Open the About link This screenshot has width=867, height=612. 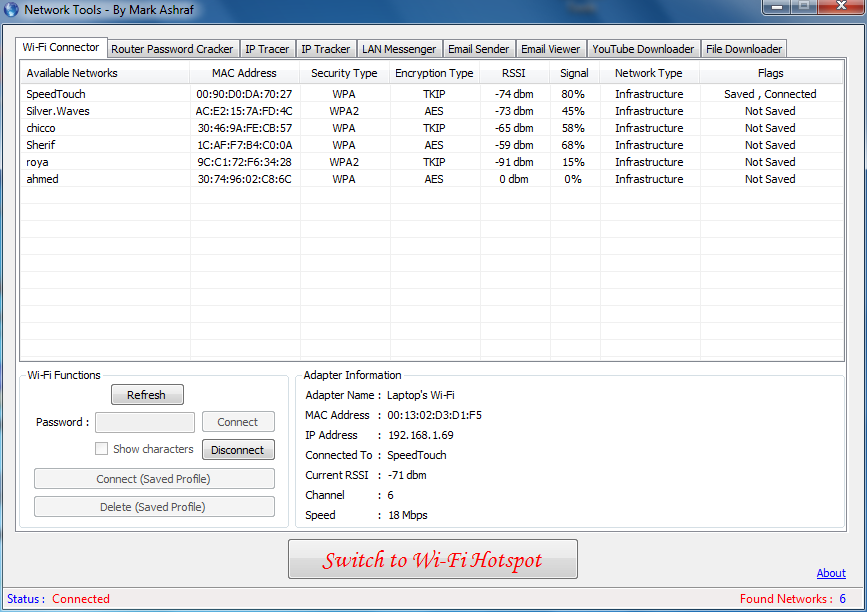pyautogui.click(x=831, y=573)
